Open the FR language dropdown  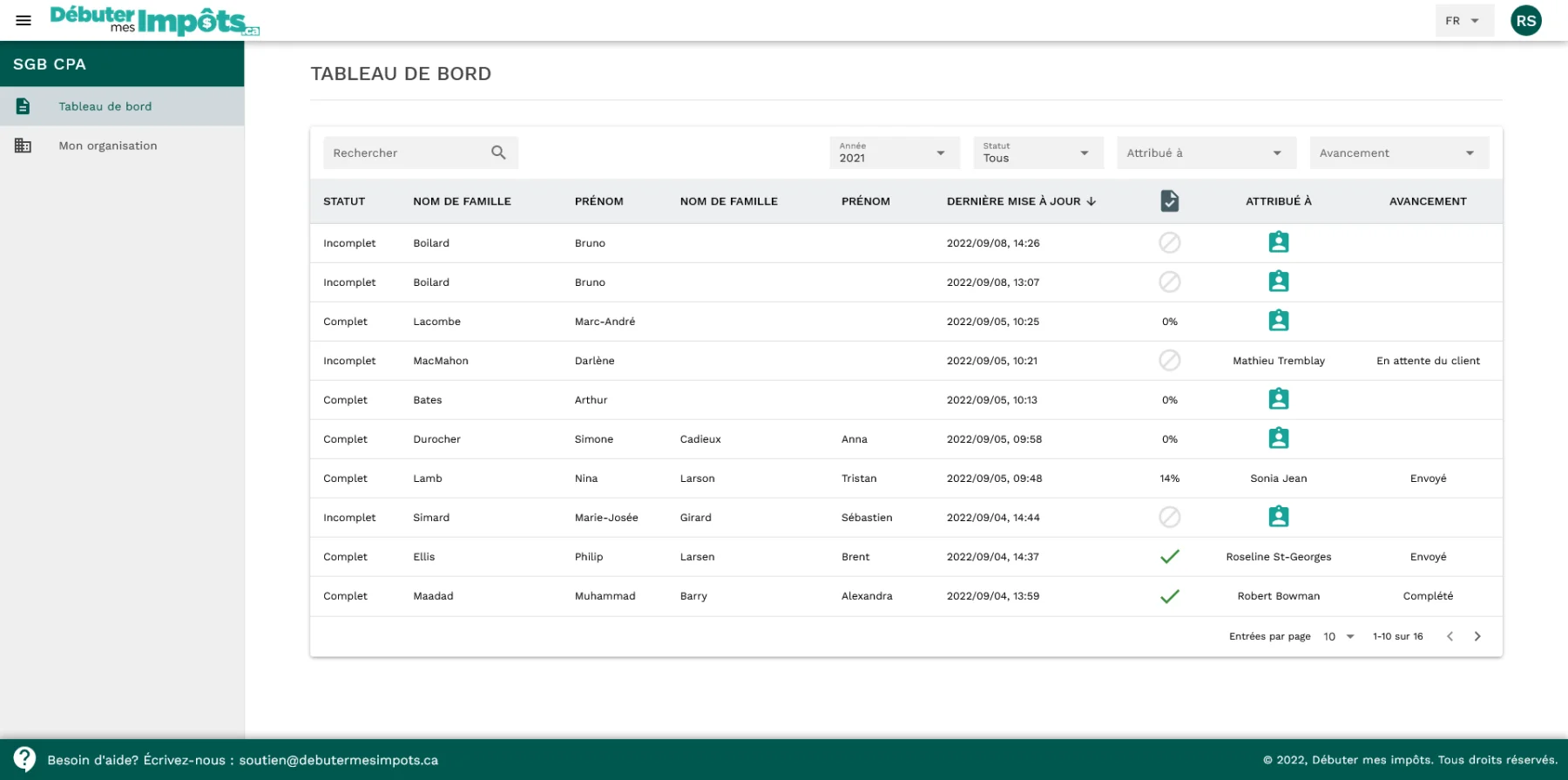1464,21
